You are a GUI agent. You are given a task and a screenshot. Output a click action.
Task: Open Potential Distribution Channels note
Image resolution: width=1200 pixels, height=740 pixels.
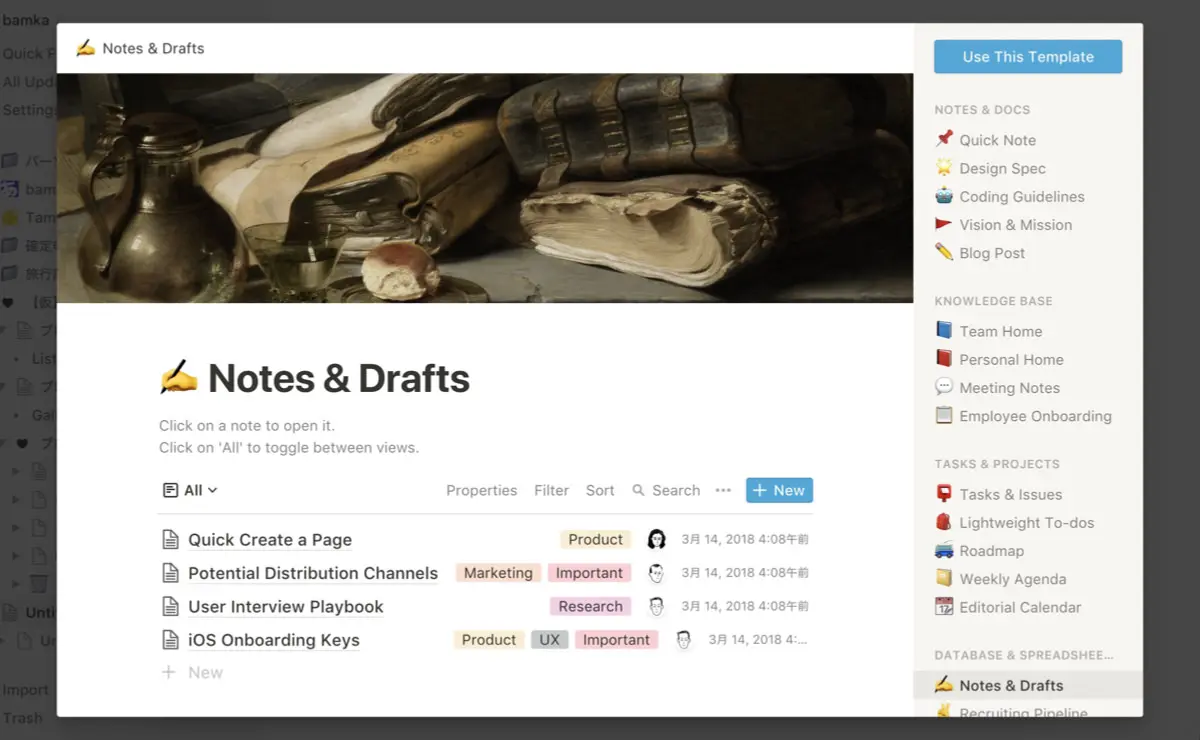pos(313,573)
